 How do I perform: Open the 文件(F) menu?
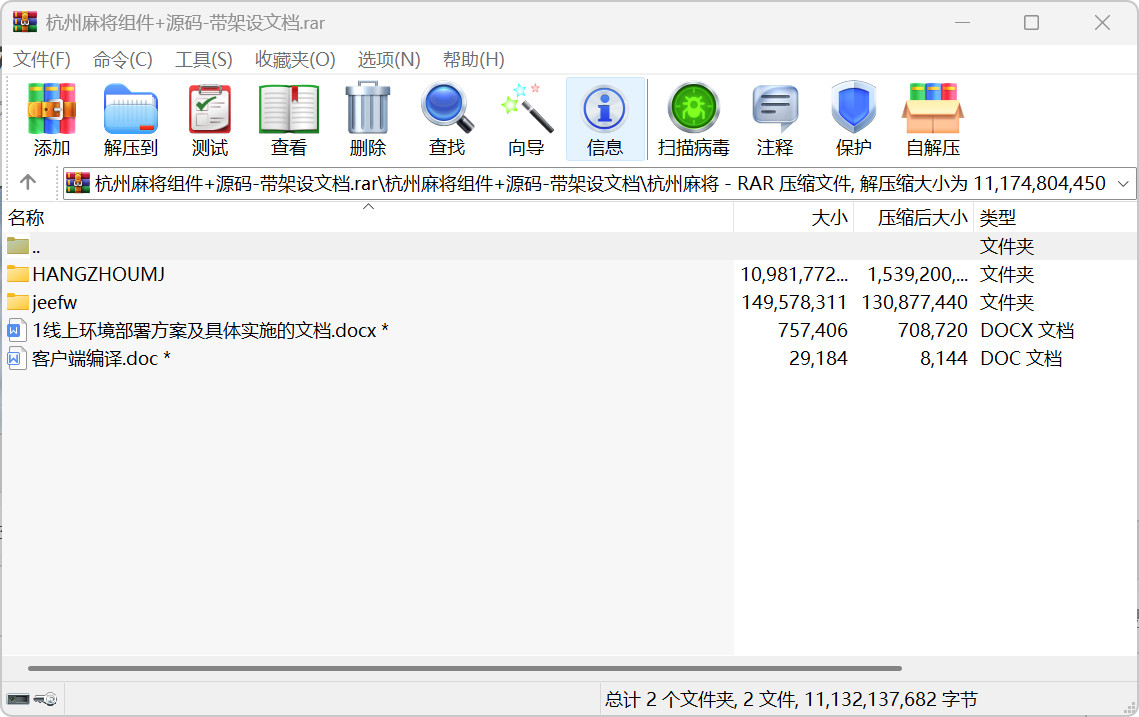pyautogui.click(x=41, y=60)
